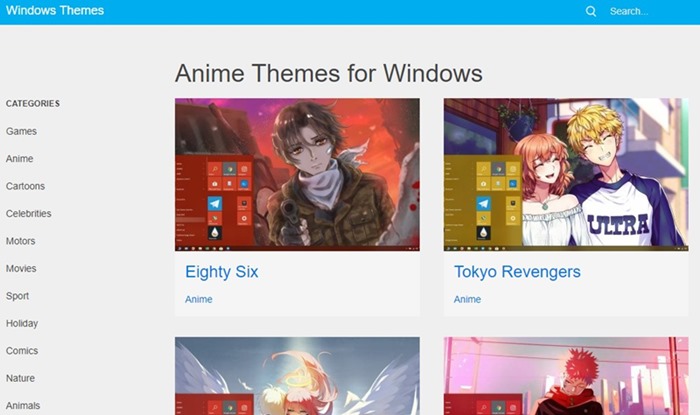Select the Sport category

click(17, 296)
